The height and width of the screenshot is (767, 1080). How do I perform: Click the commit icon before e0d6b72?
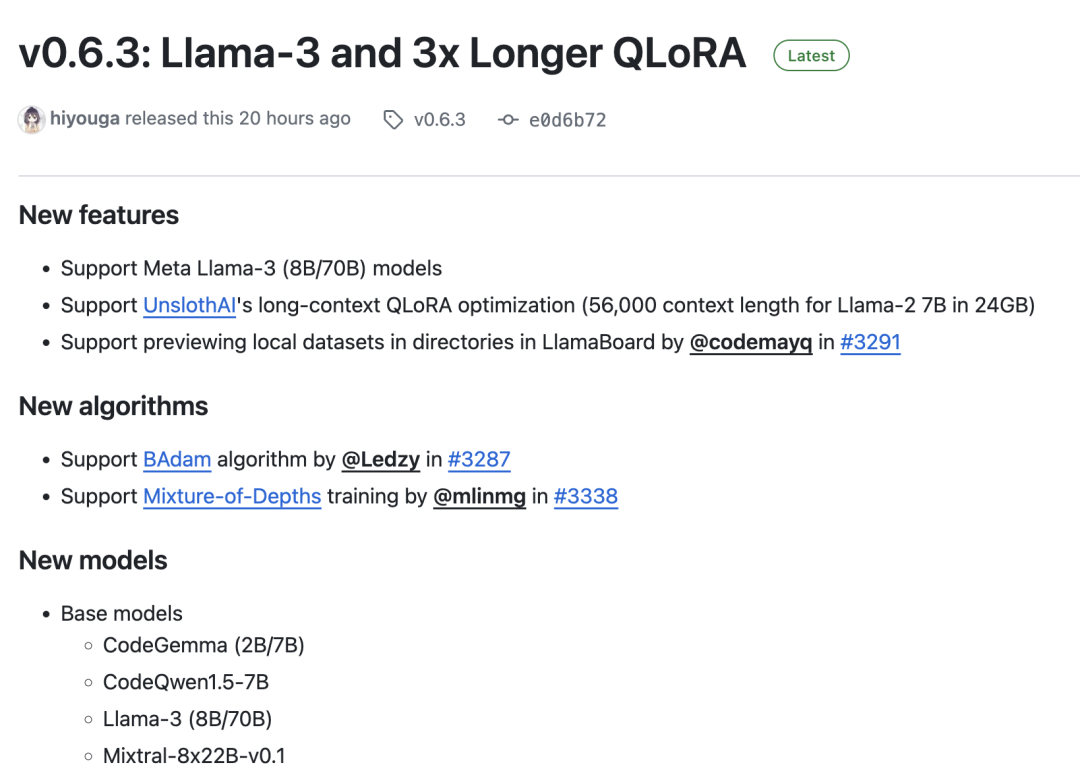[x=508, y=120]
